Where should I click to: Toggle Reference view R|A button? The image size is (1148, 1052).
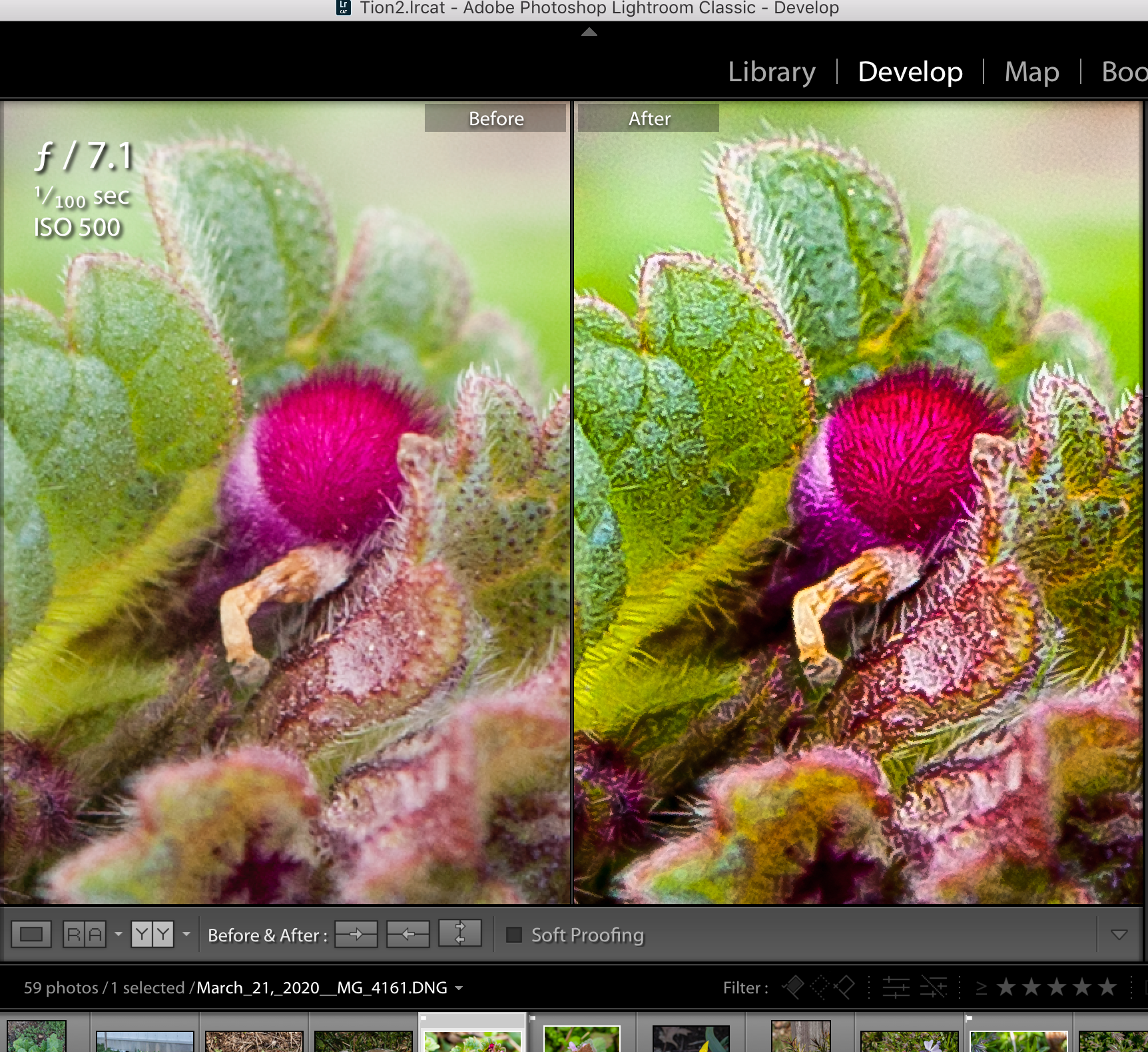pos(85,934)
